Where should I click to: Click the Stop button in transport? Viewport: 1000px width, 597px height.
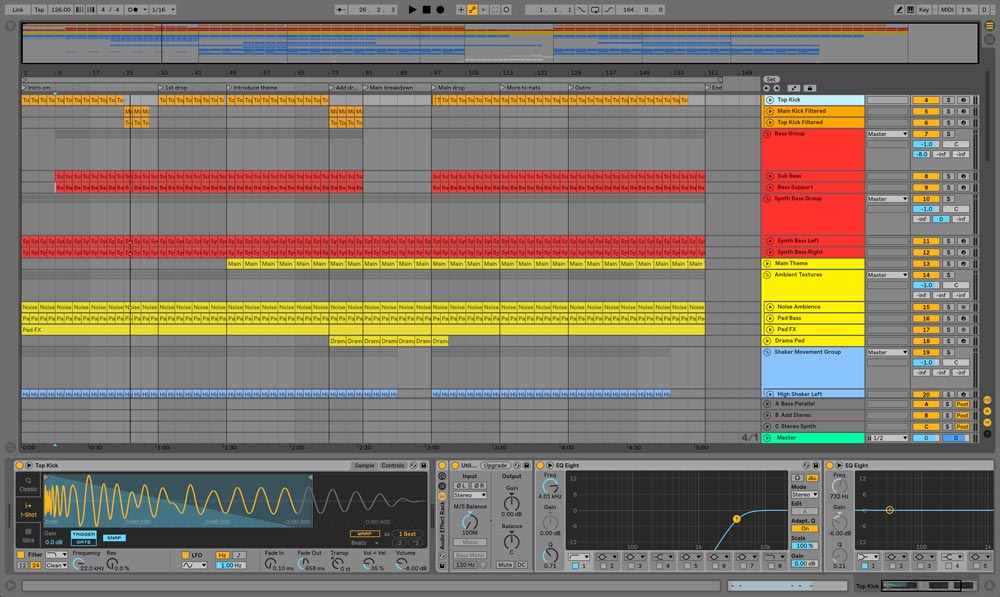click(427, 9)
